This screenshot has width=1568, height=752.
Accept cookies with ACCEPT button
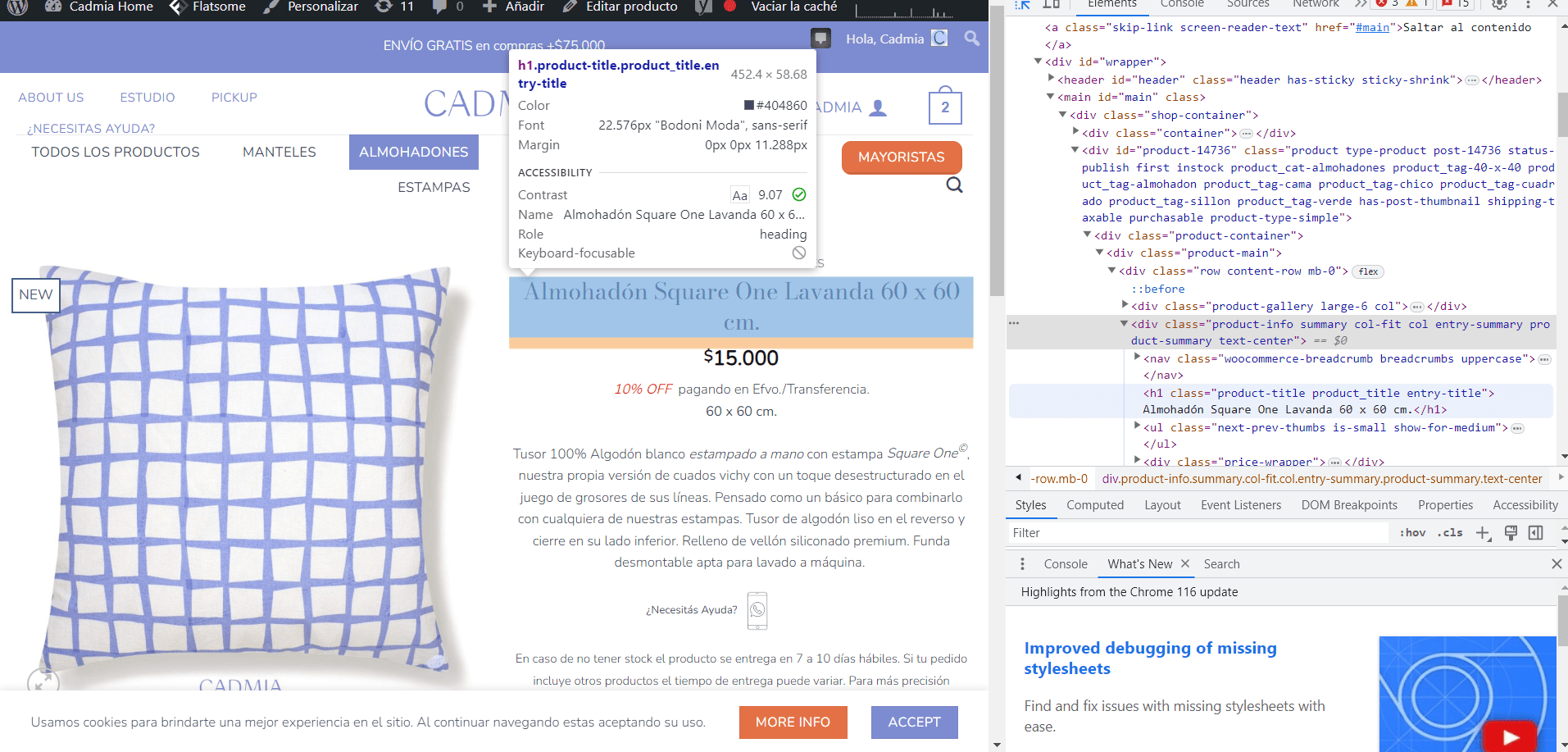914,722
